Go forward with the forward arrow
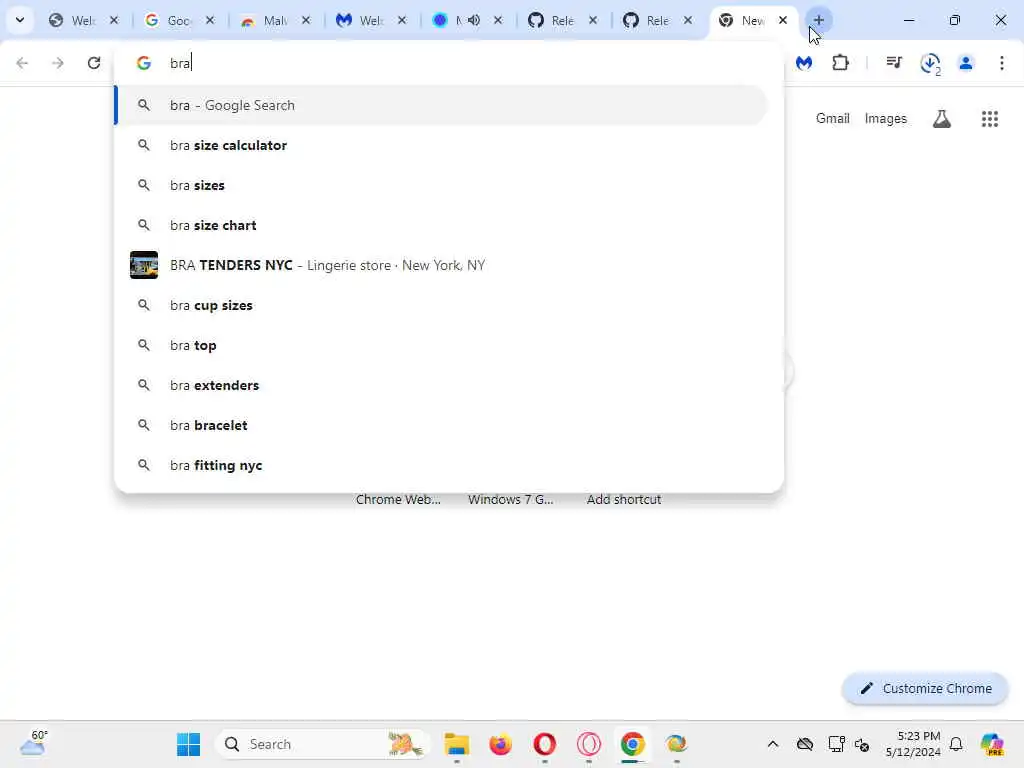Viewport: 1024px width, 768px height. click(58, 63)
